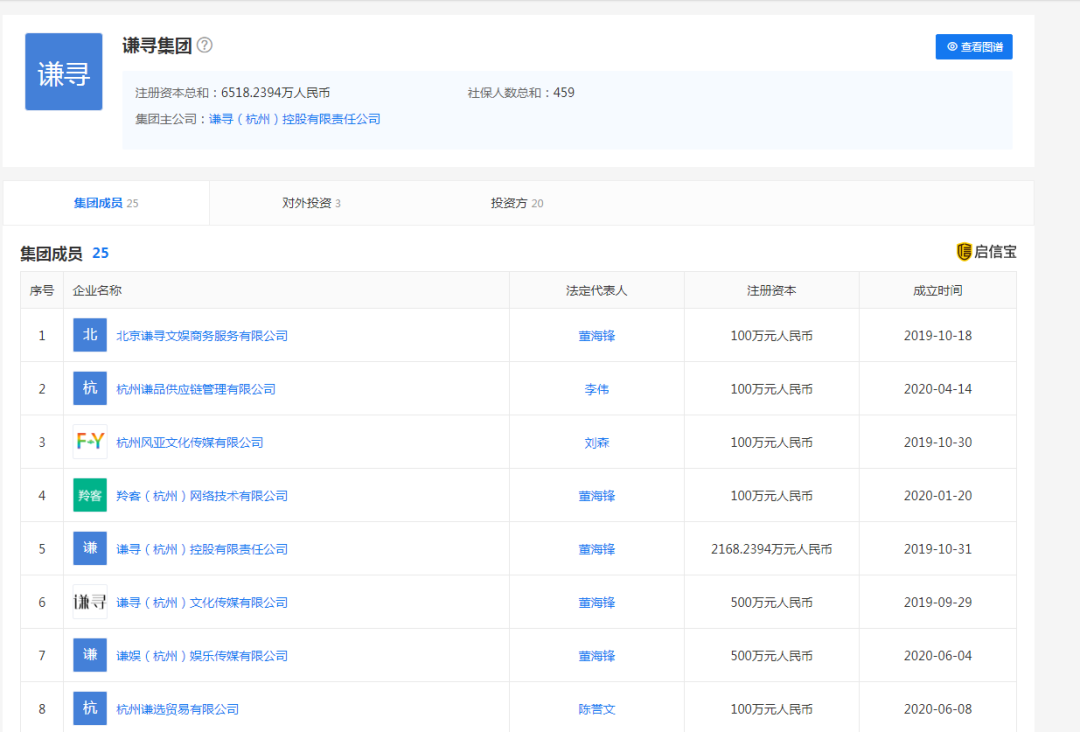Click the F-Y logo of 杭州风亚文化传媒有限公司
This screenshot has height=732, width=1080.
pos(90,442)
